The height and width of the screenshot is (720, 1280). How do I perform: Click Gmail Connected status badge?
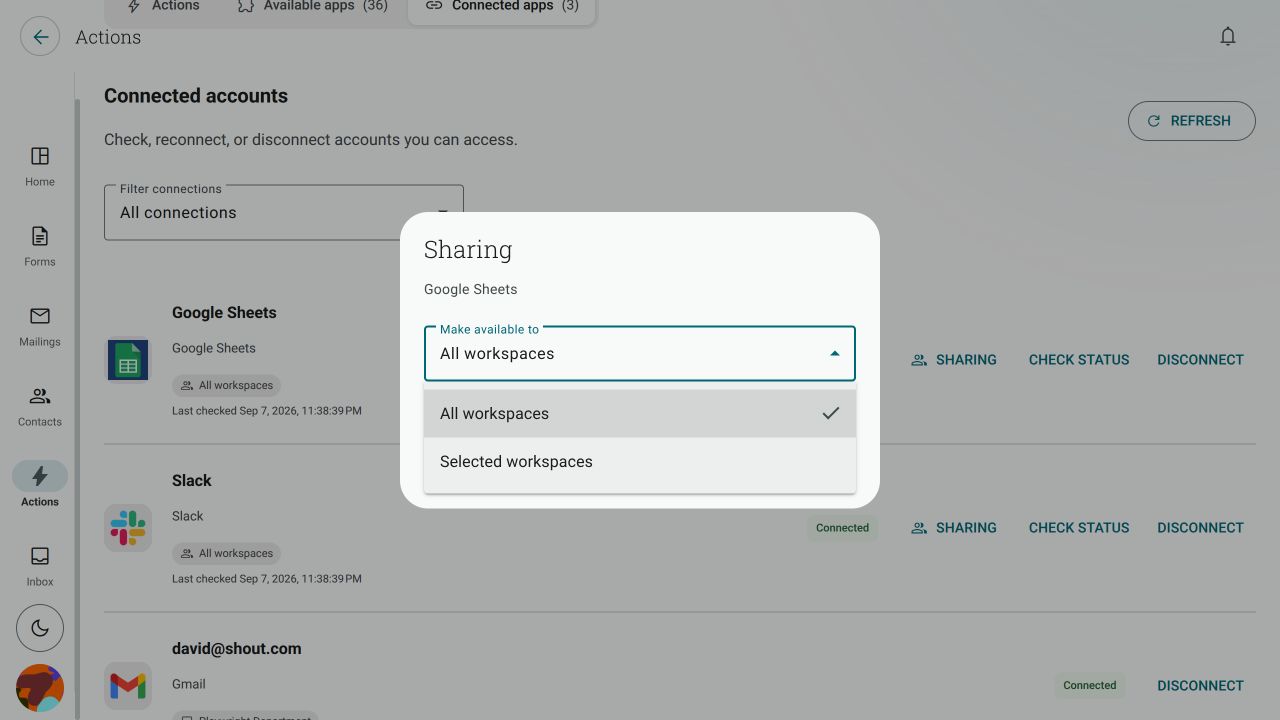click(x=1089, y=685)
